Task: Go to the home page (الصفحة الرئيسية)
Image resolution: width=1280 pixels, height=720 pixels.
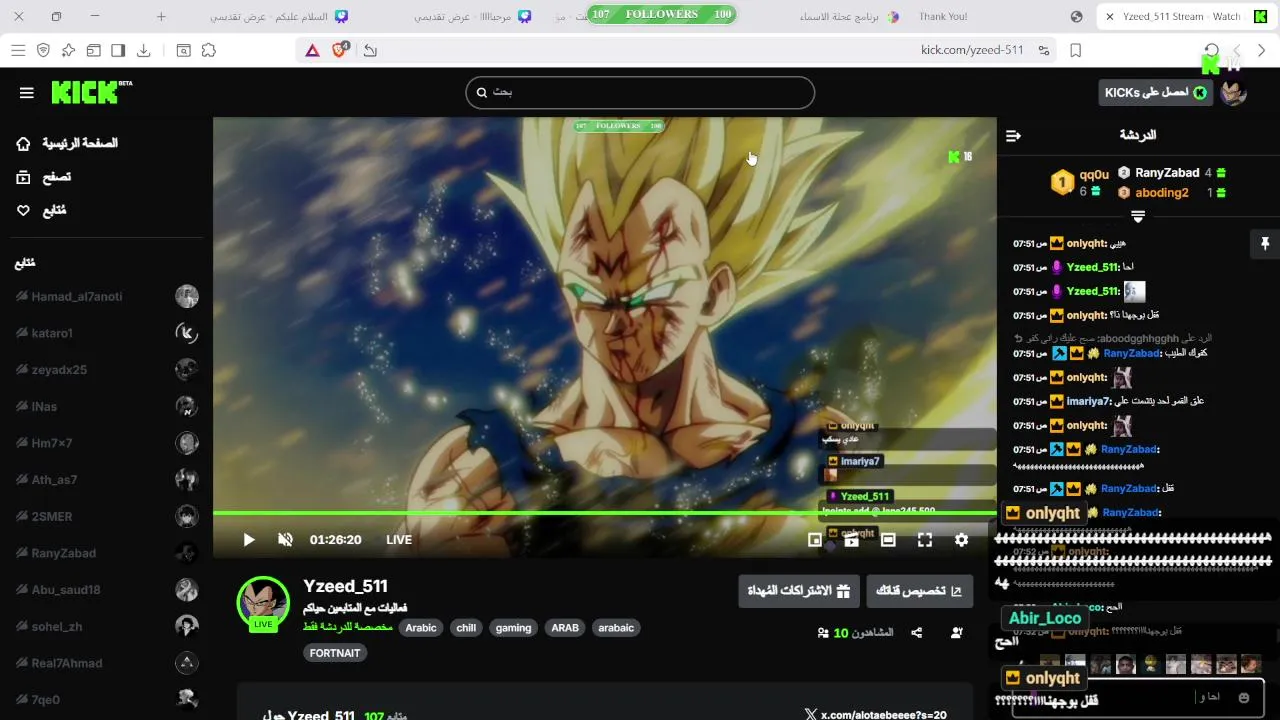Action: [x=66, y=143]
